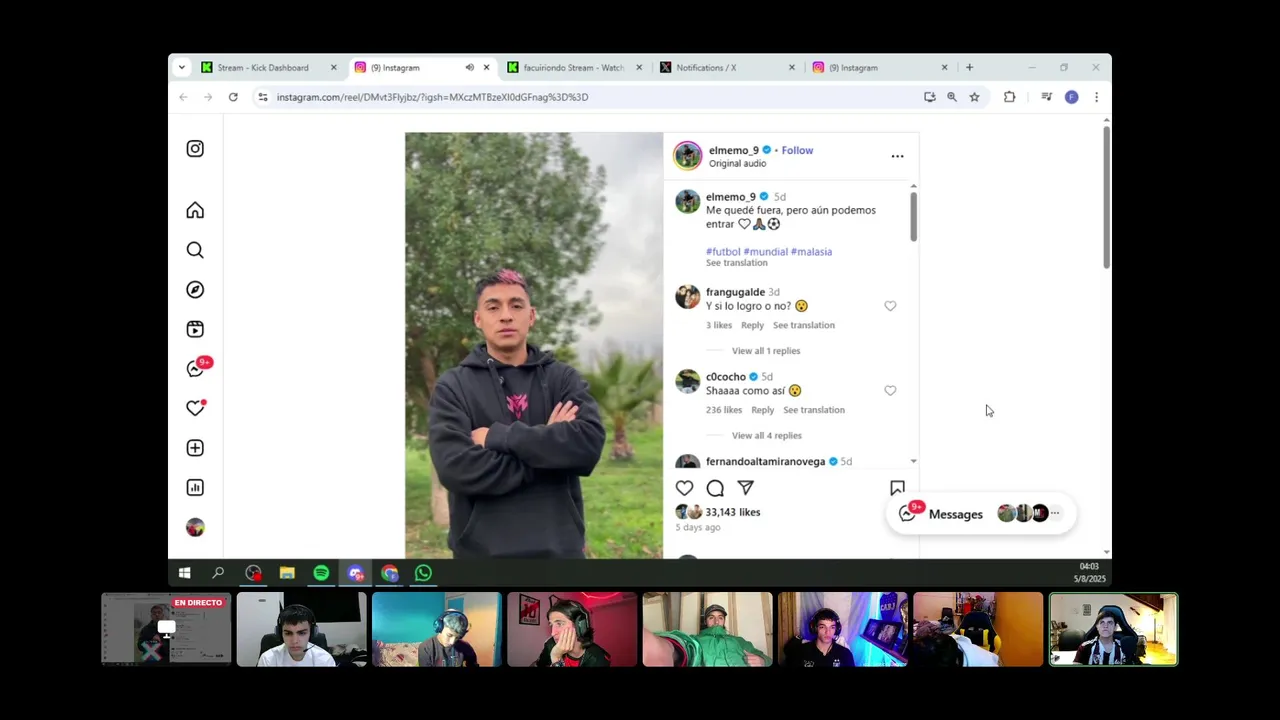This screenshot has height=720, width=1280.
Task: Open Notifications heart in sidebar
Action: coord(195,408)
